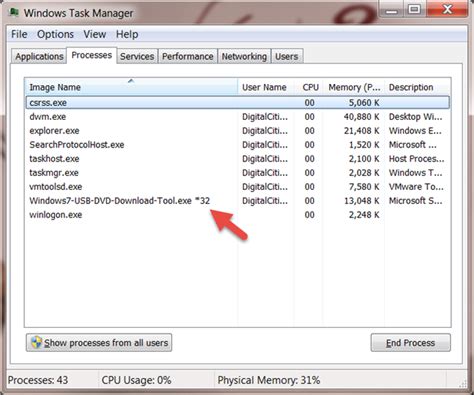Sort by Memory column header
Screen dimensions: 474x395
(x=354, y=87)
